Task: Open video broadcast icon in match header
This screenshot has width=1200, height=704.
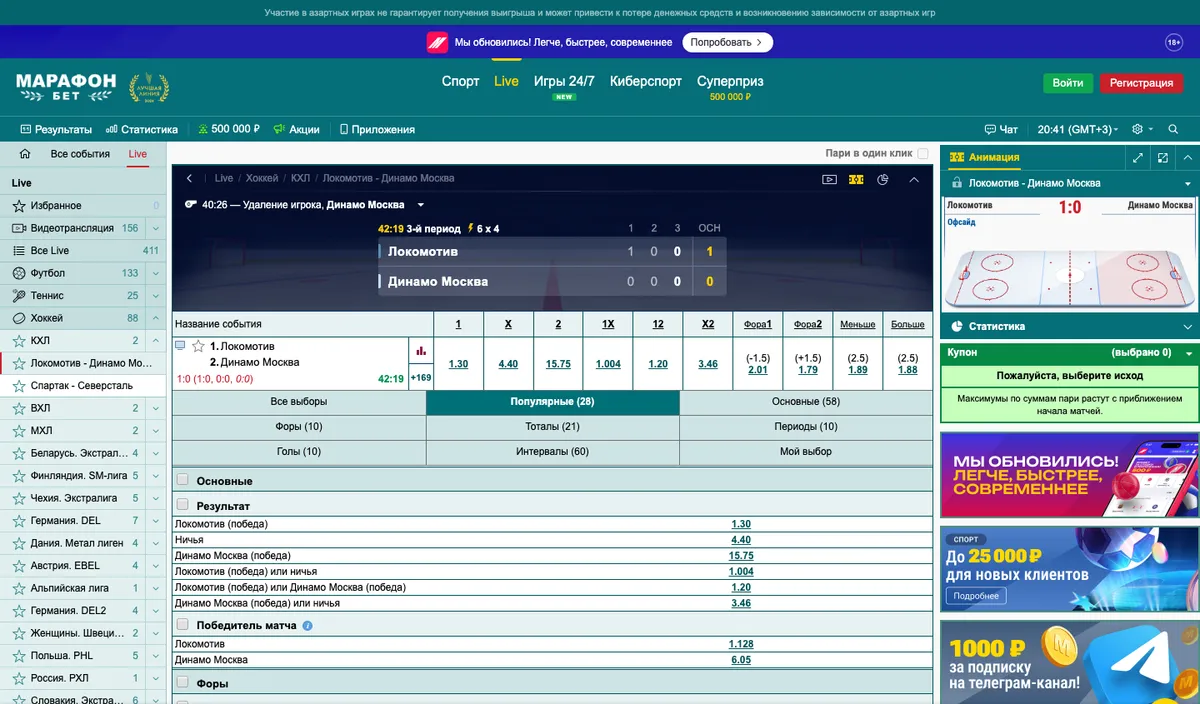Action: (x=829, y=179)
